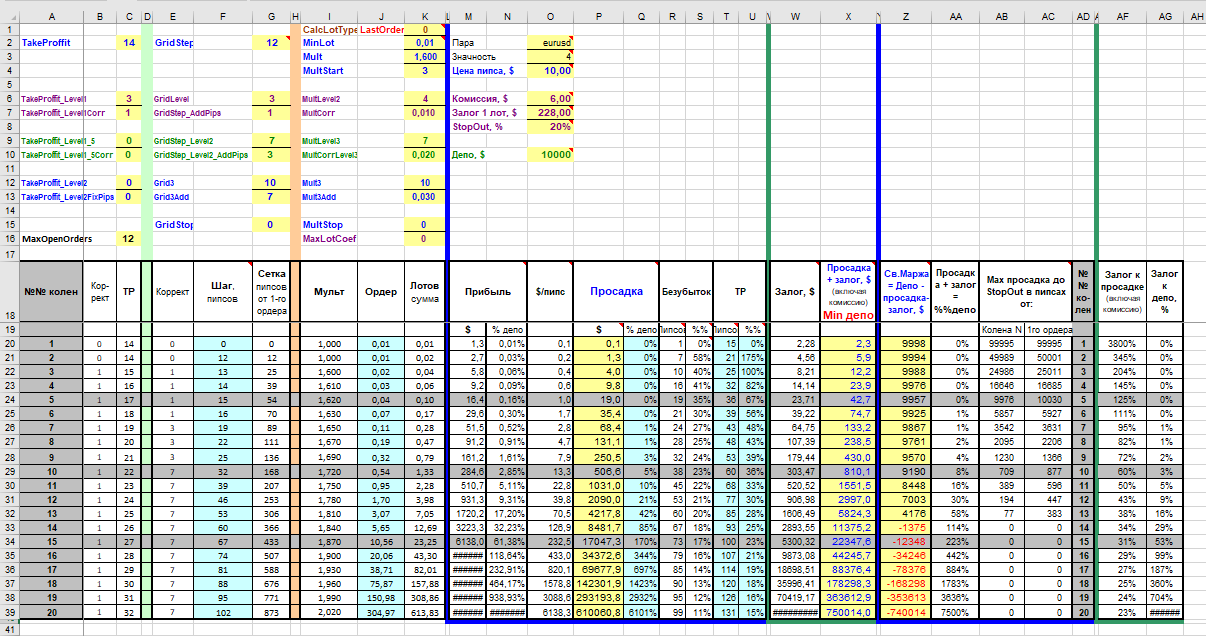Click the 'Залог к просадке' table header

tap(1124, 291)
